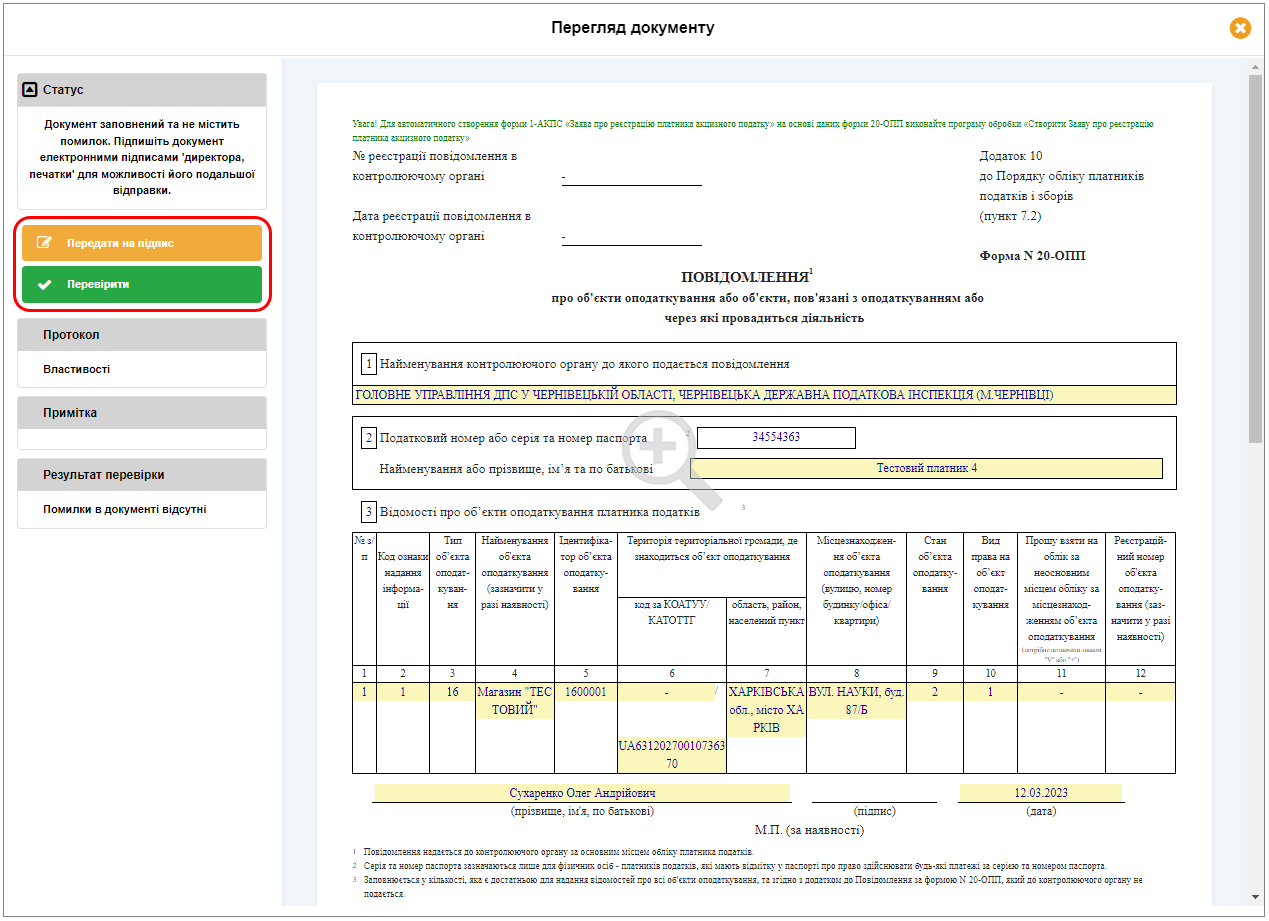Click the date field 12.03.2023
1269x921 pixels.
tap(1040, 793)
